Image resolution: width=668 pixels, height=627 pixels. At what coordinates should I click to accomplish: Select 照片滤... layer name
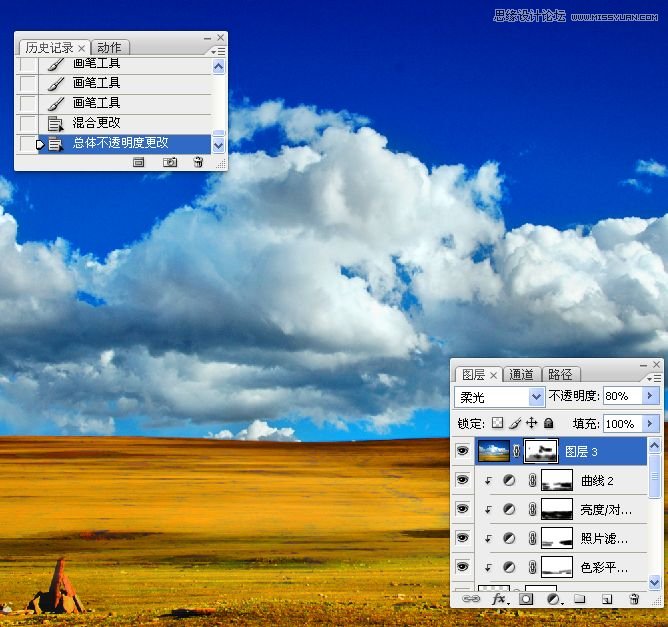[x=604, y=538]
